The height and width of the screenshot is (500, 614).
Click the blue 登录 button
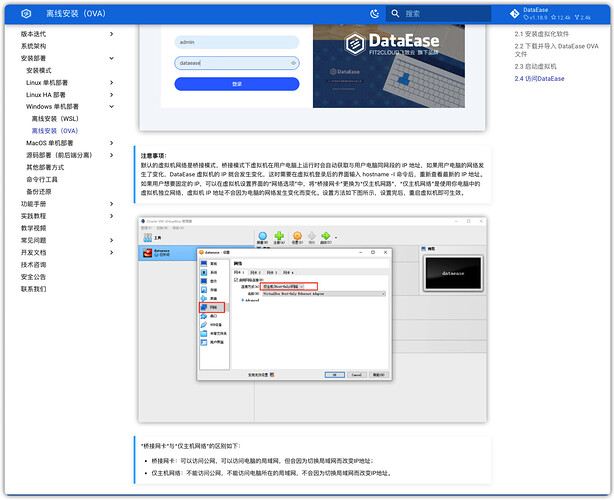click(237, 84)
